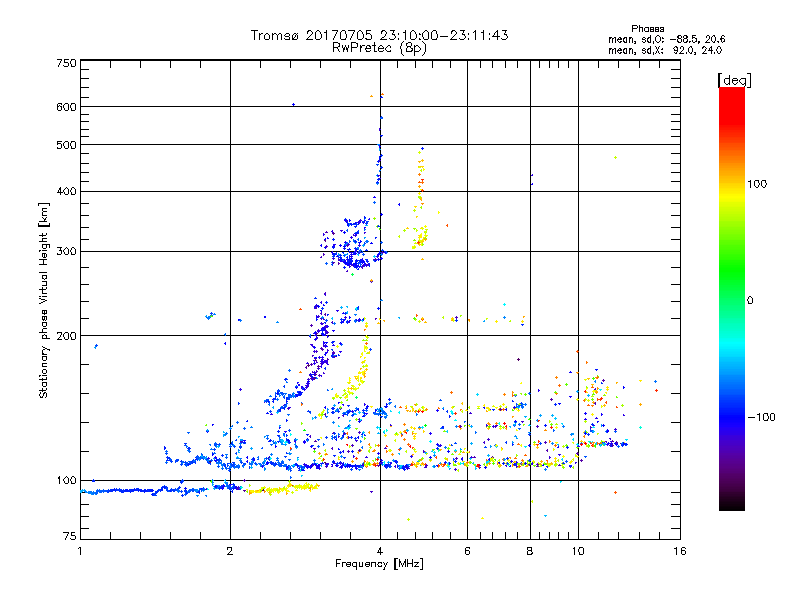The image size is (800, 600).
Task: Click the y-axis tick label '75'
Action: pyautogui.click(x=70, y=536)
